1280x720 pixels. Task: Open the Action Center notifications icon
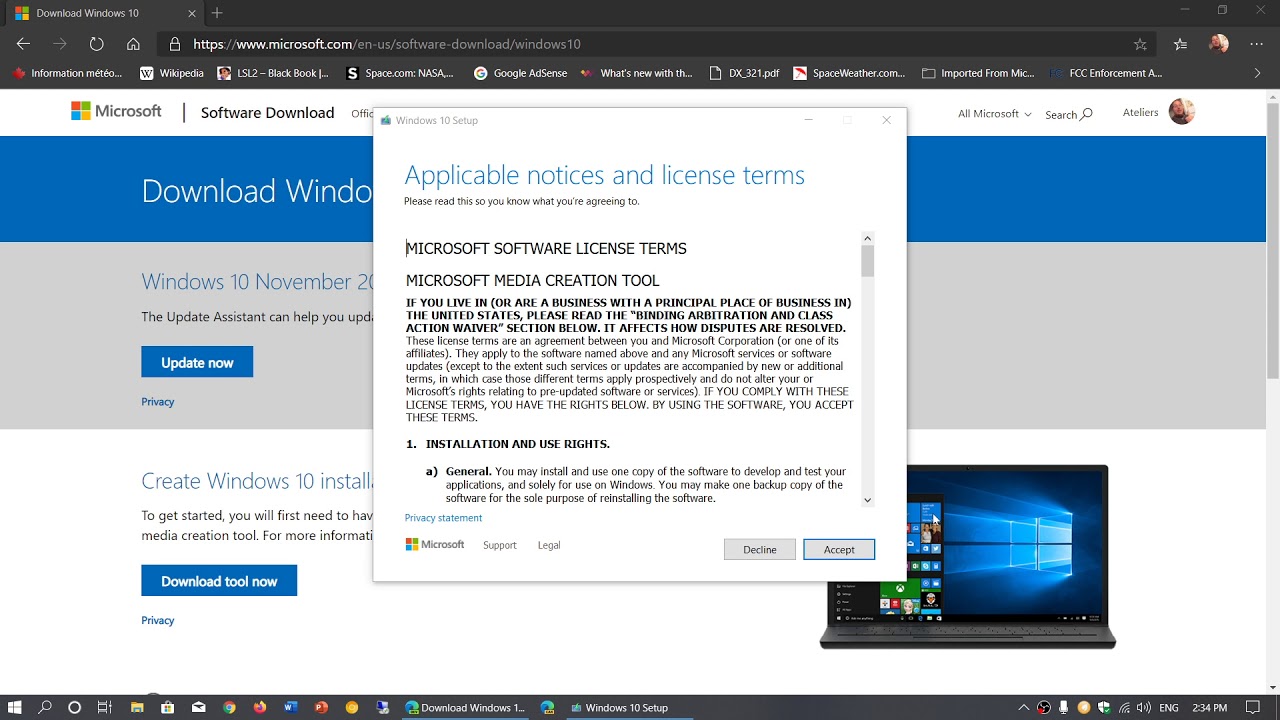(1252, 707)
